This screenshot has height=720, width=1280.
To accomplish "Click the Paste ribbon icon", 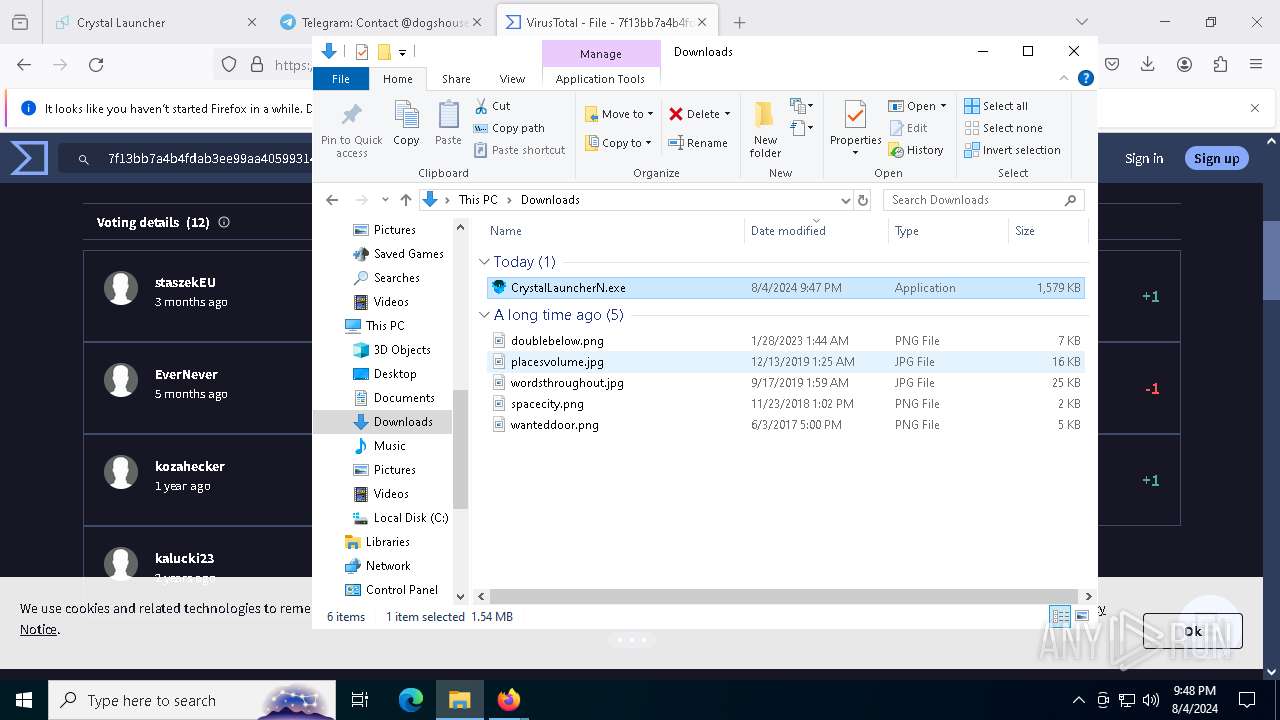I will pyautogui.click(x=448, y=114).
